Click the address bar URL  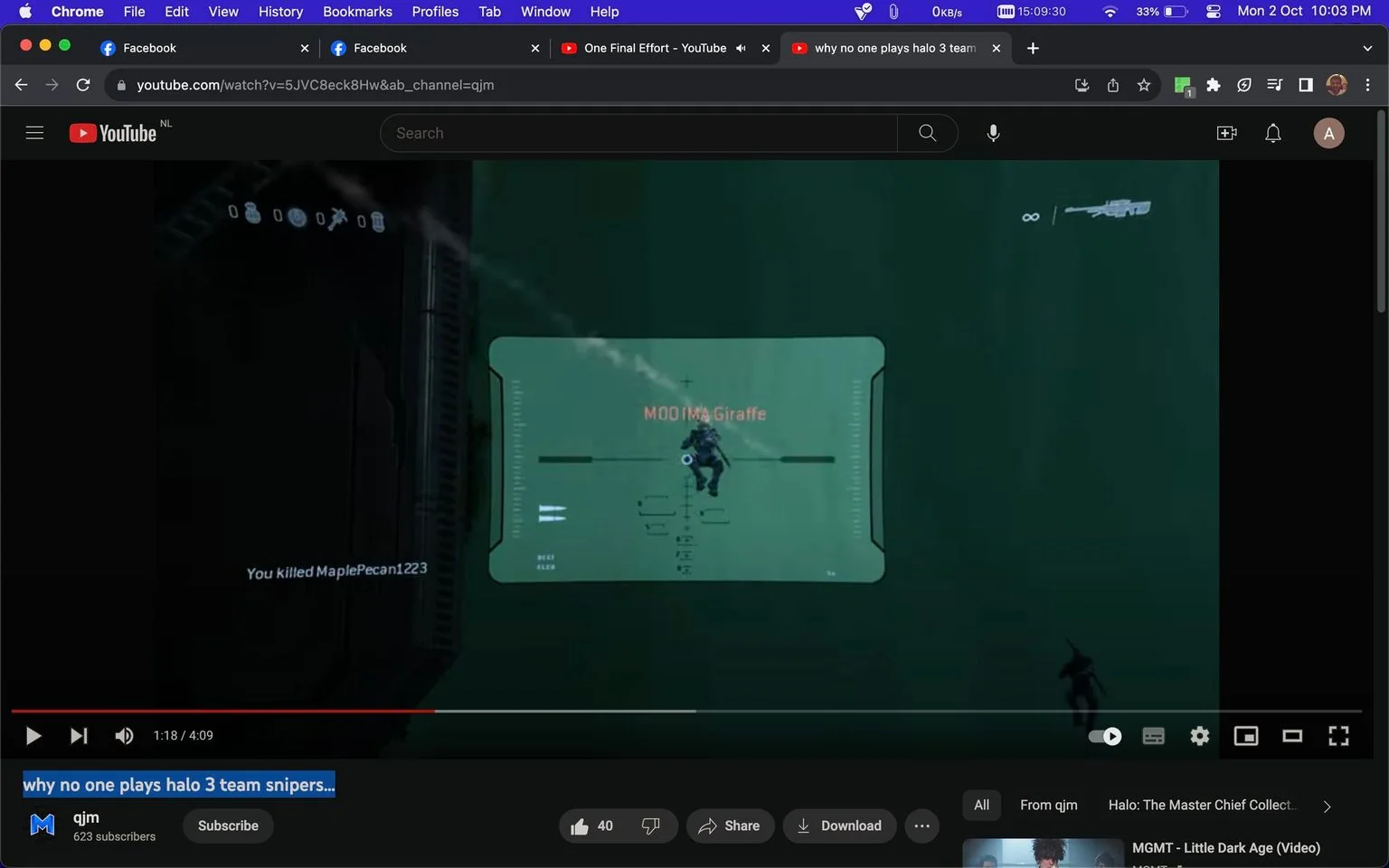click(315, 85)
